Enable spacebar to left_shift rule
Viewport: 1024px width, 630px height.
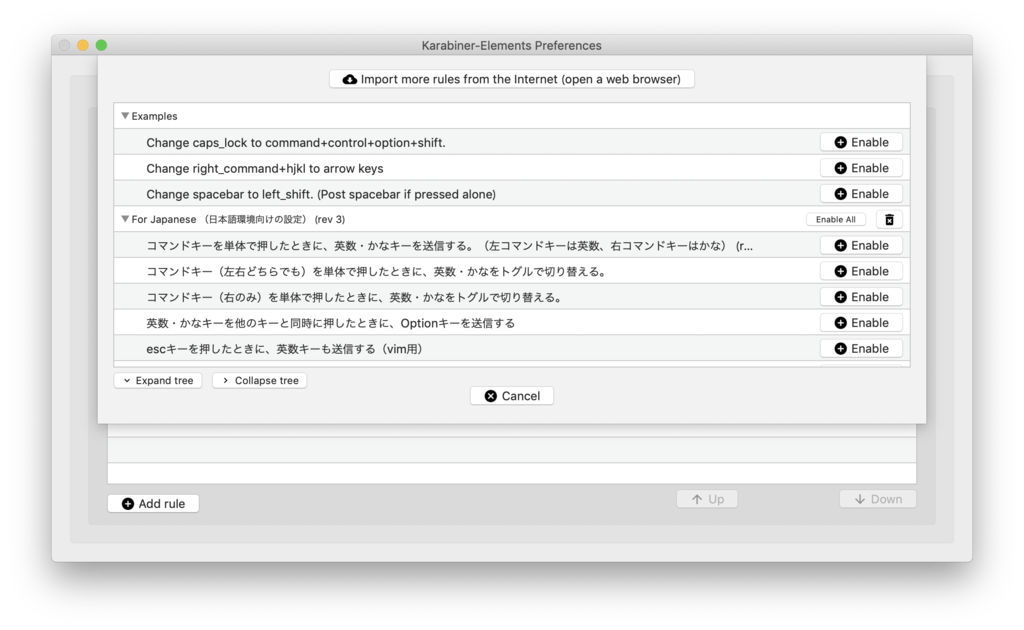861,194
